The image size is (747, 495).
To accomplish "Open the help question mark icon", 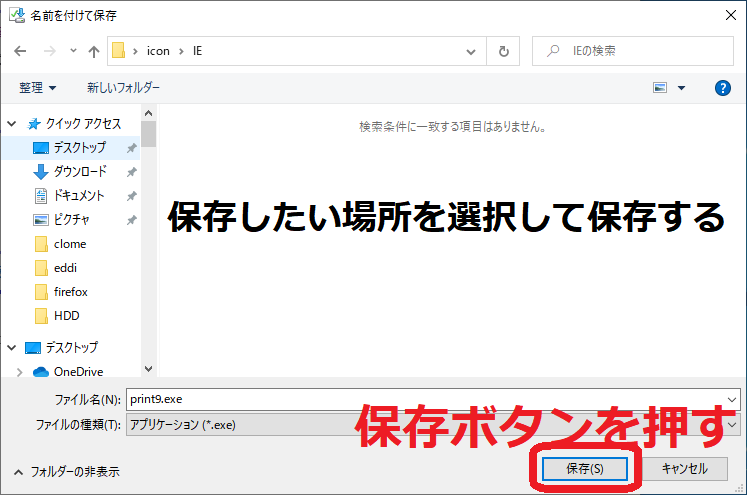I will point(723,88).
